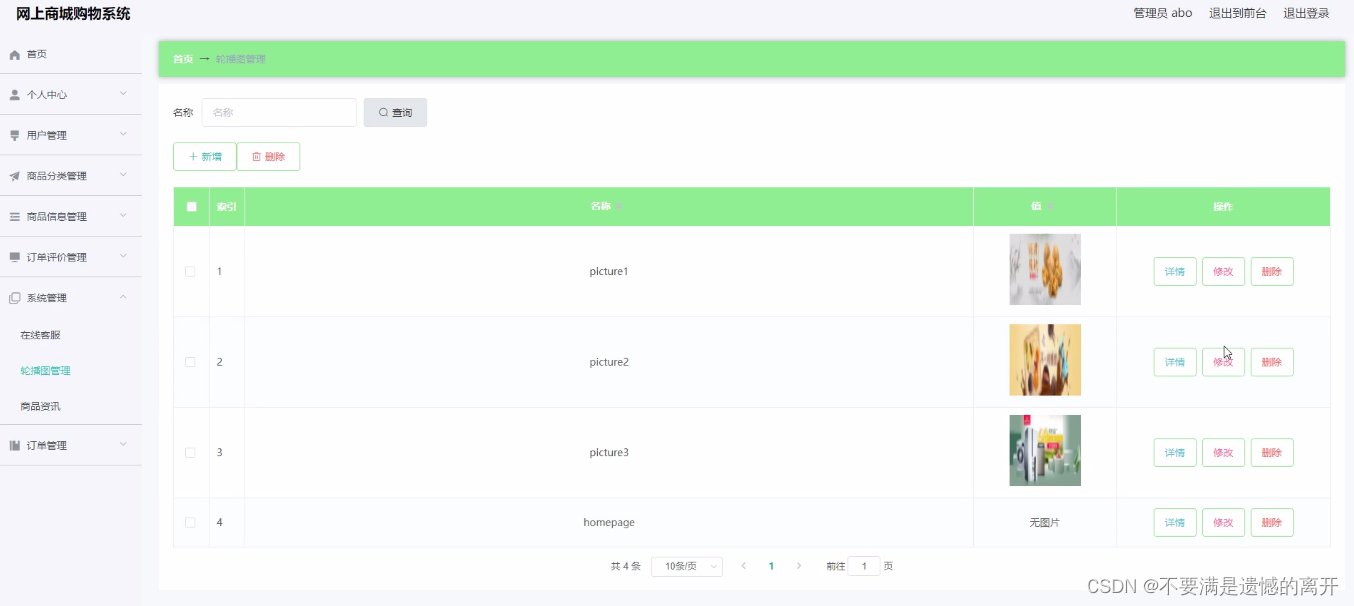Click 删除 for row picture1
1354x606 pixels.
(x=1272, y=272)
